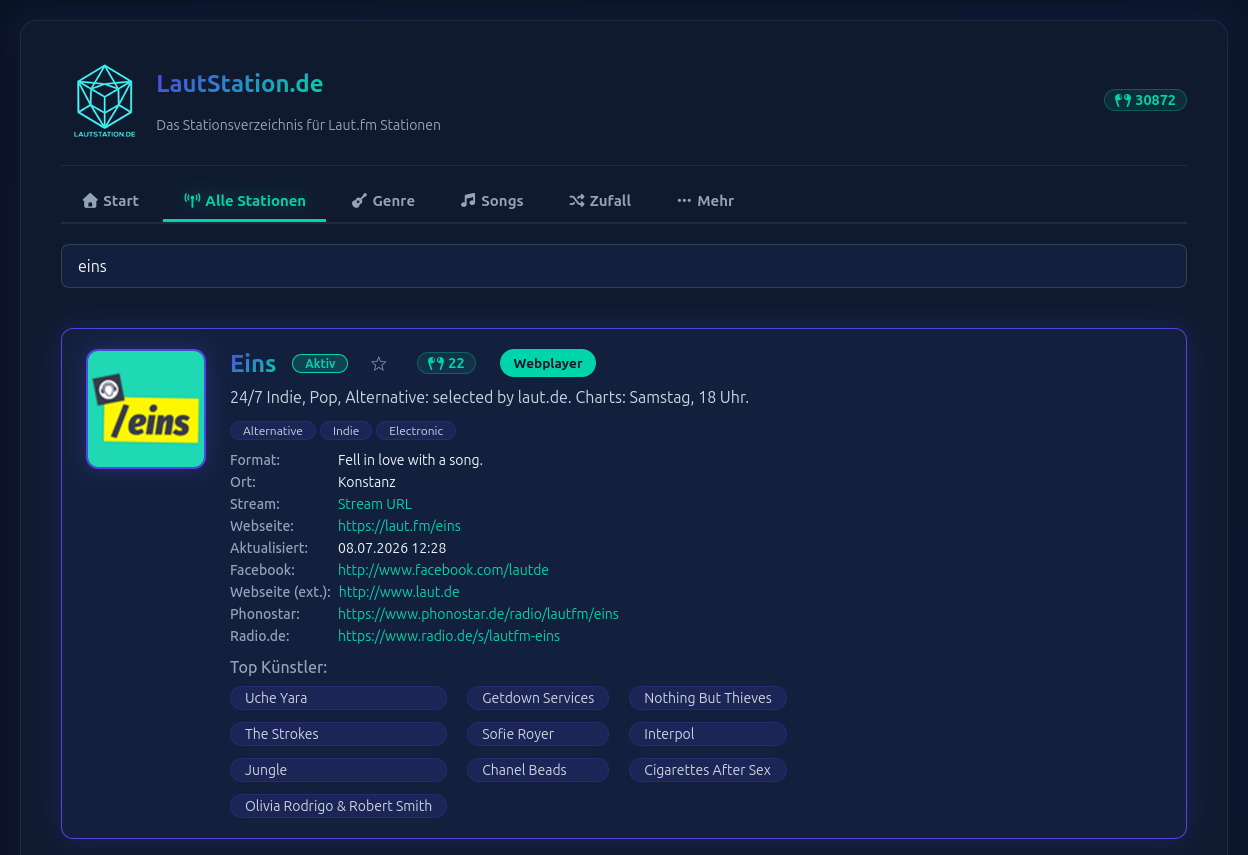
Task: Open the Alle Stationen tab
Action: pos(245,201)
